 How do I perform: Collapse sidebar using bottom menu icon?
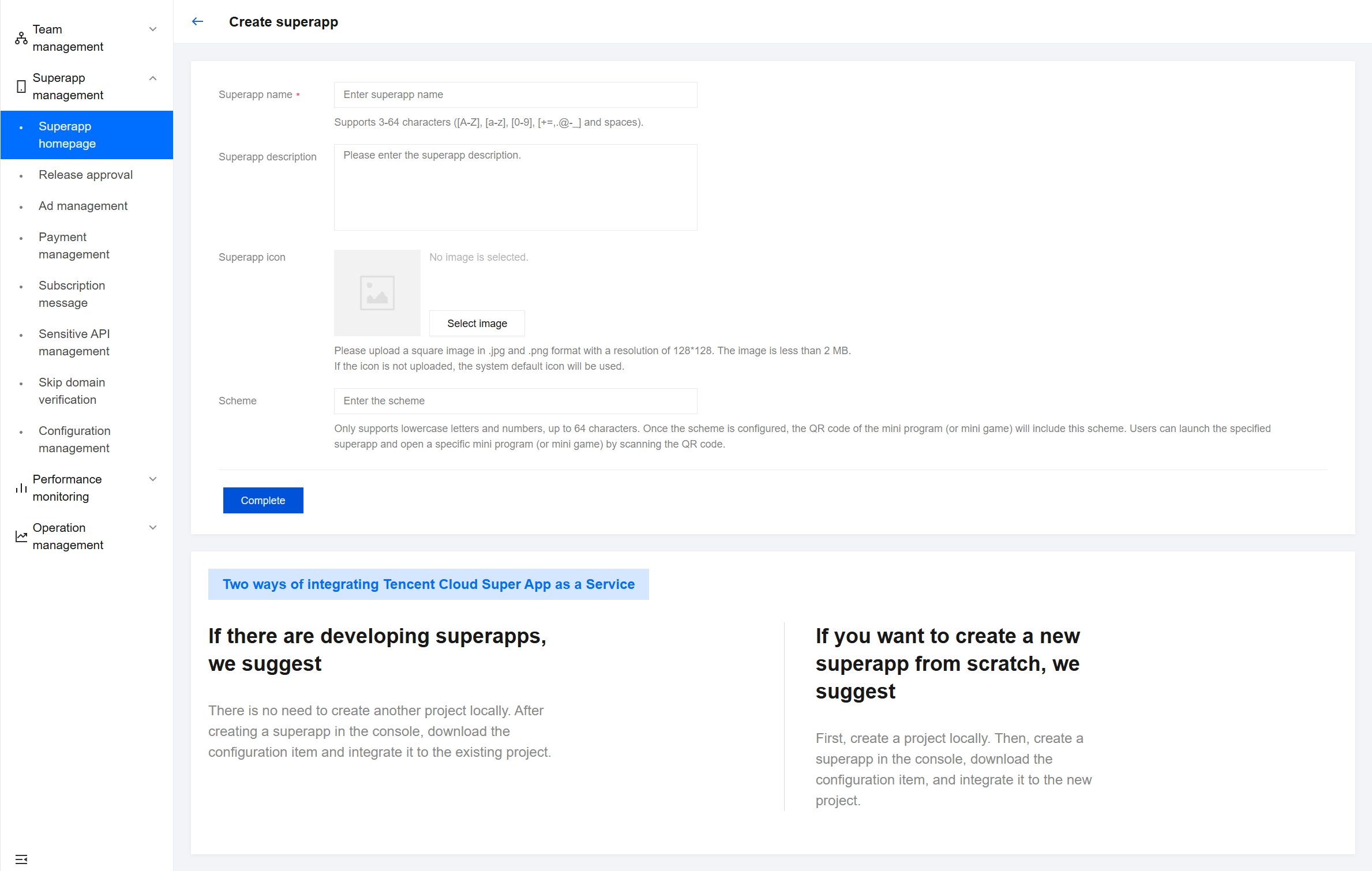(x=21, y=859)
